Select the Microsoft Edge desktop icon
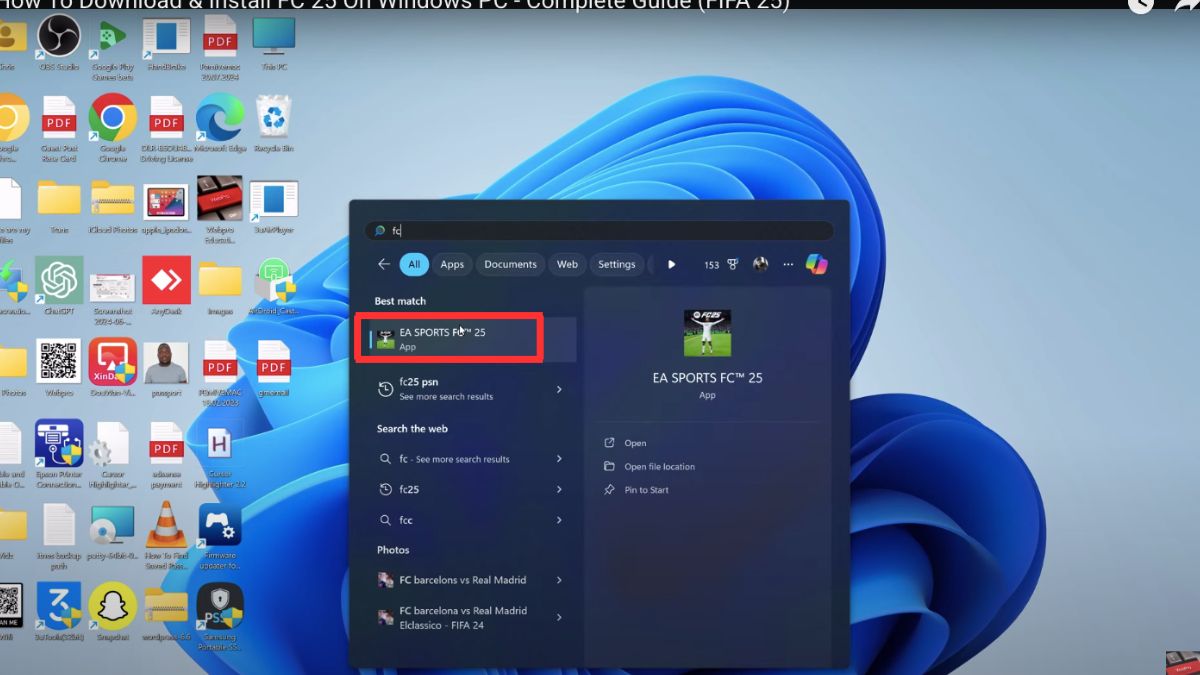This screenshot has width=1200, height=675. (220, 125)
